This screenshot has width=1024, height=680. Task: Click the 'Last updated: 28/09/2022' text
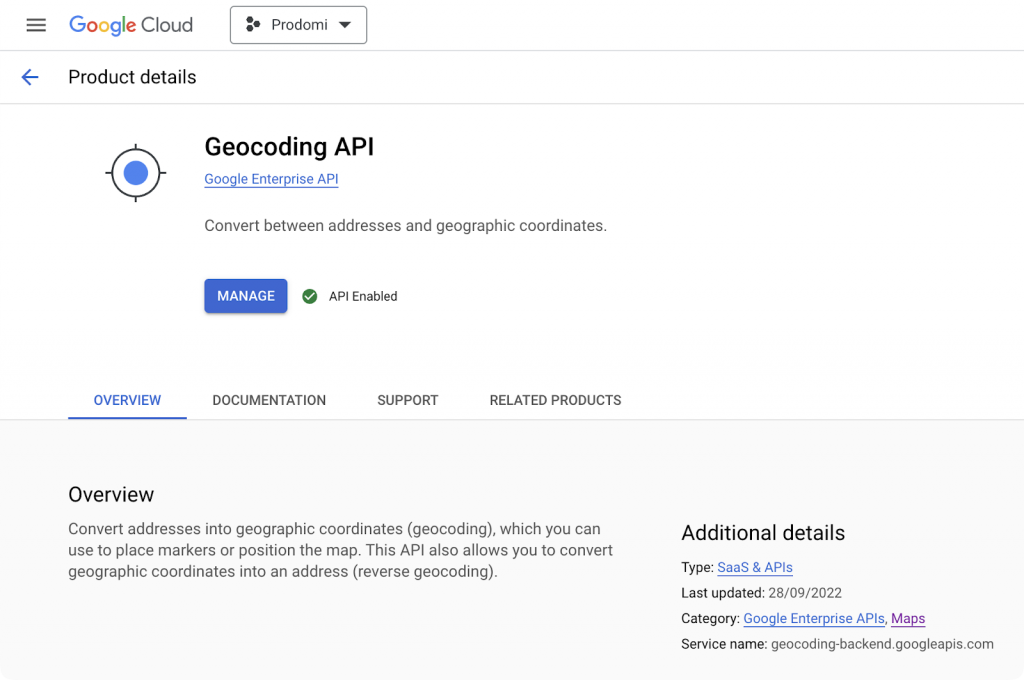pos(761,593)
